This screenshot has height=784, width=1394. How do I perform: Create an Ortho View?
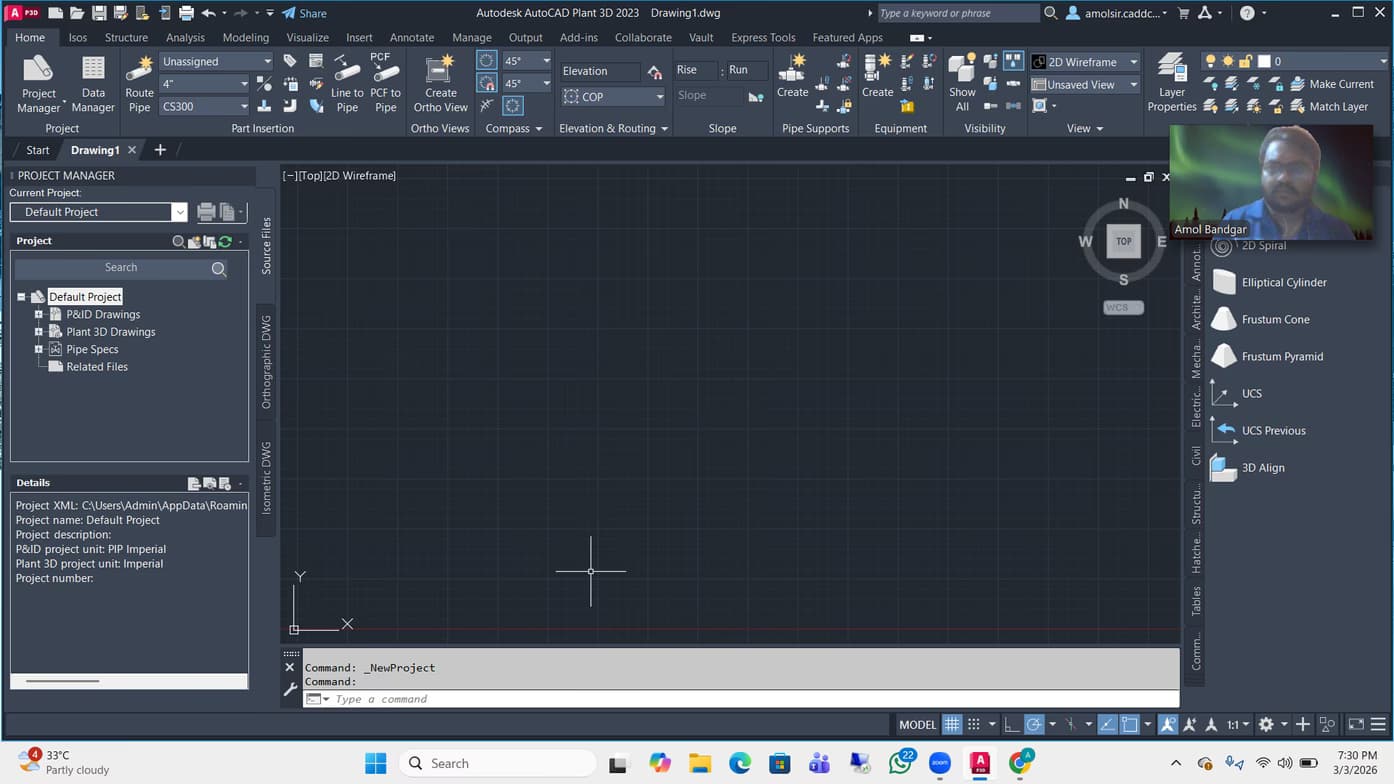click(440, 82)
